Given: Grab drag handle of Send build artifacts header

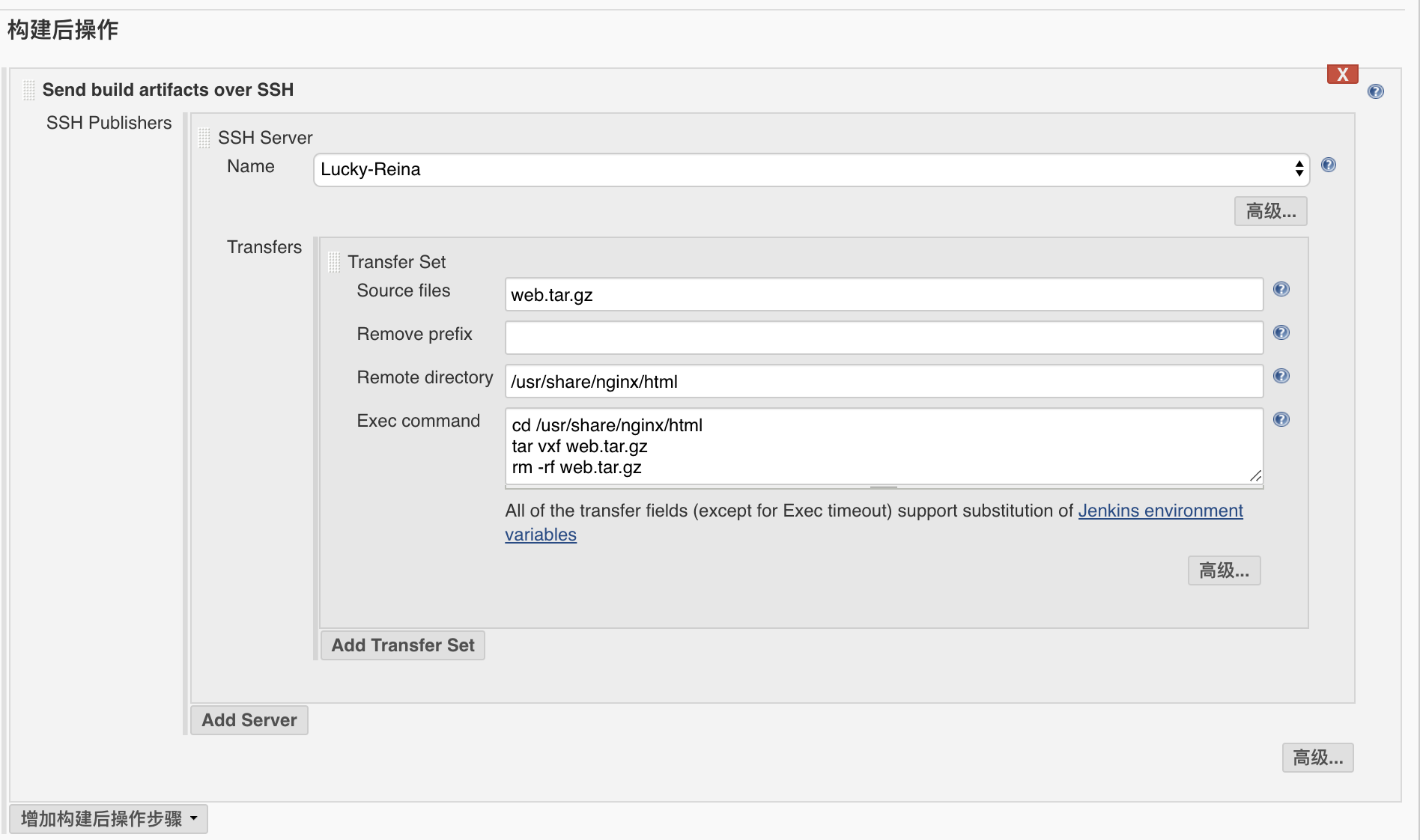Looking at the screenshot, I should point(29,90).
